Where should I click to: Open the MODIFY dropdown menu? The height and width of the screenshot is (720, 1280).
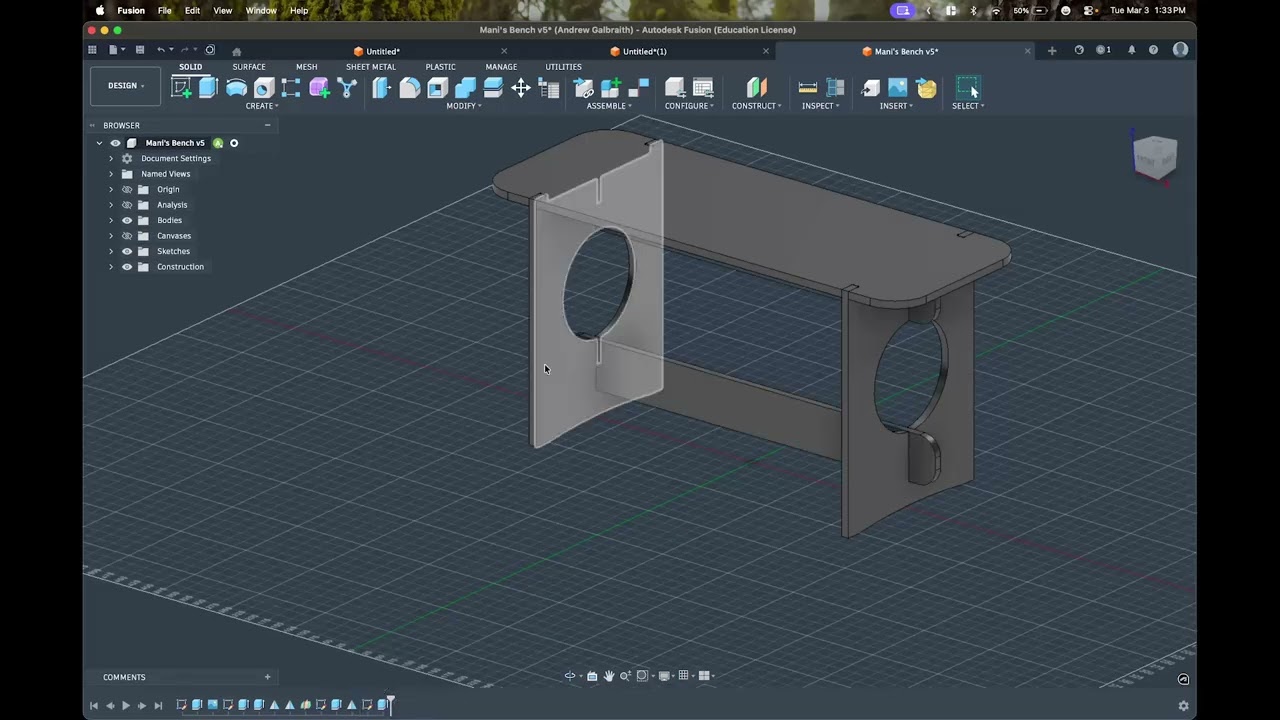463,106
